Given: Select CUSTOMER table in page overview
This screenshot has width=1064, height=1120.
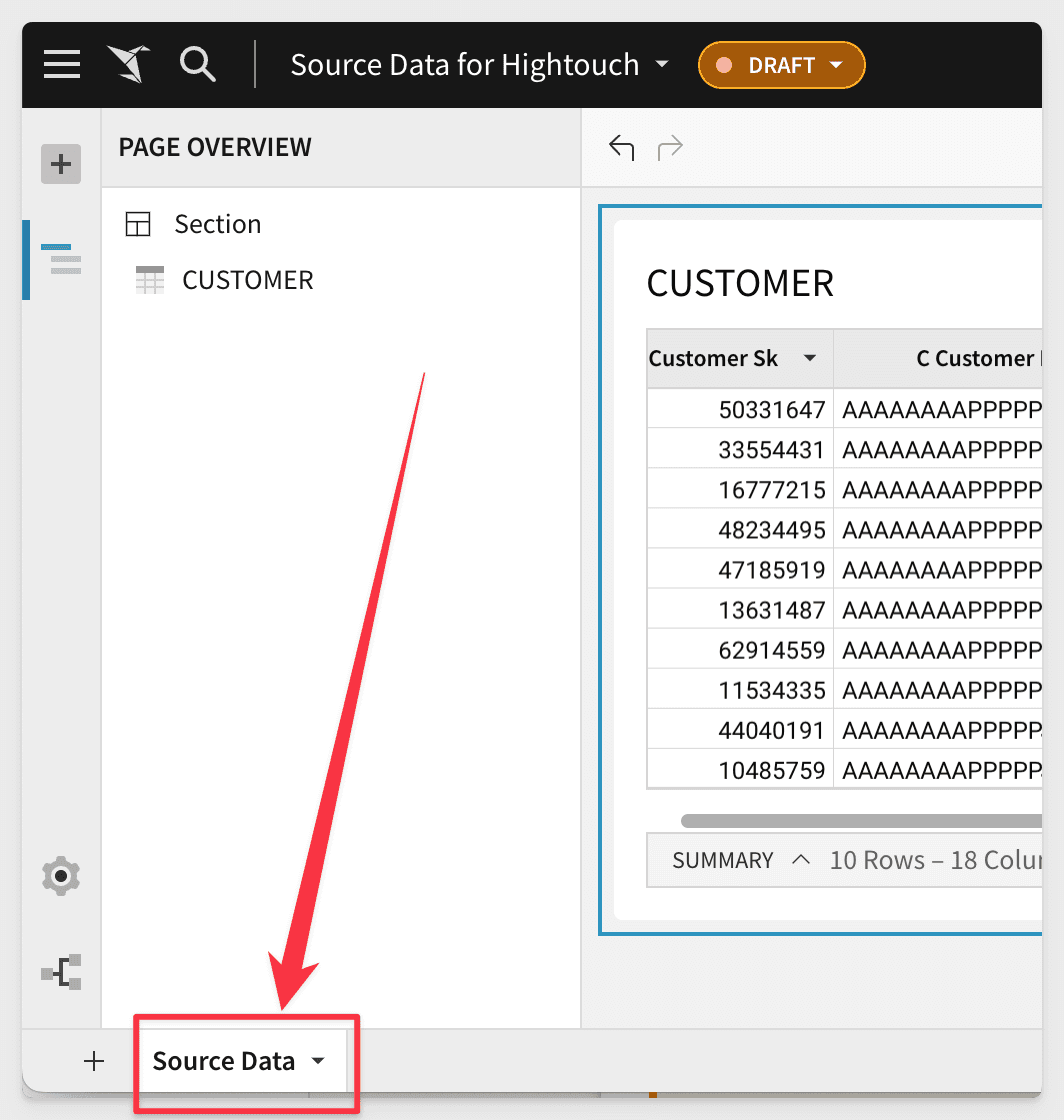Looking at the screenshot, I should tap(247, 280).
